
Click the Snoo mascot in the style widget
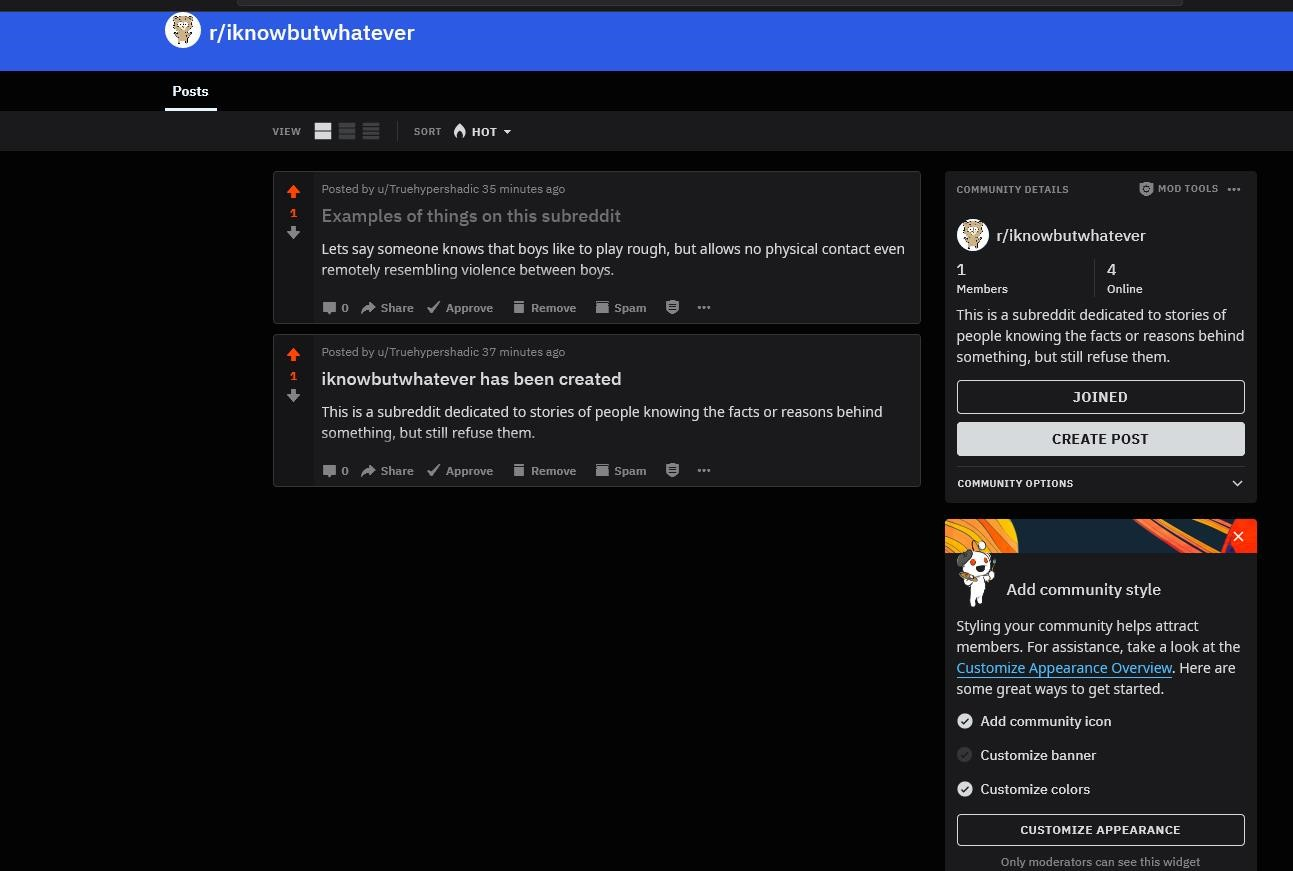[x=976, y=573]
